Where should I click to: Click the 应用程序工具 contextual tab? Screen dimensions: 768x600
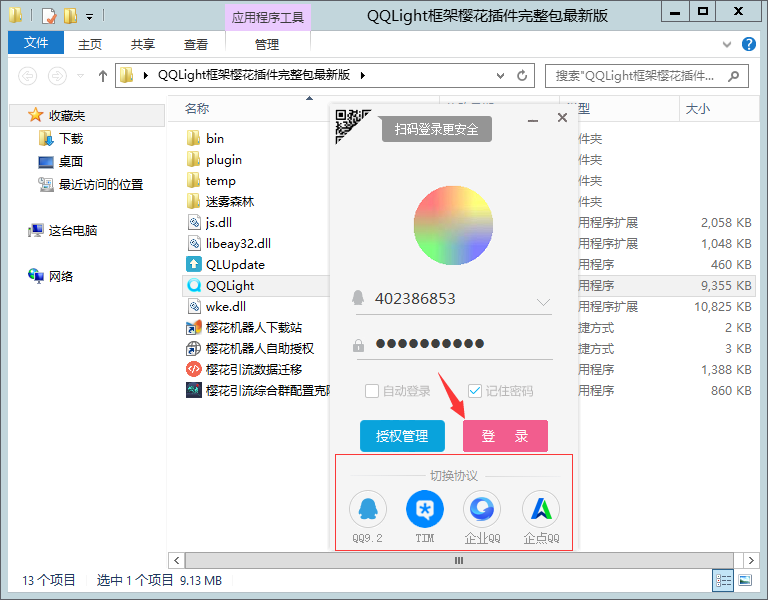pyautogui.click(x=268, y=18)
